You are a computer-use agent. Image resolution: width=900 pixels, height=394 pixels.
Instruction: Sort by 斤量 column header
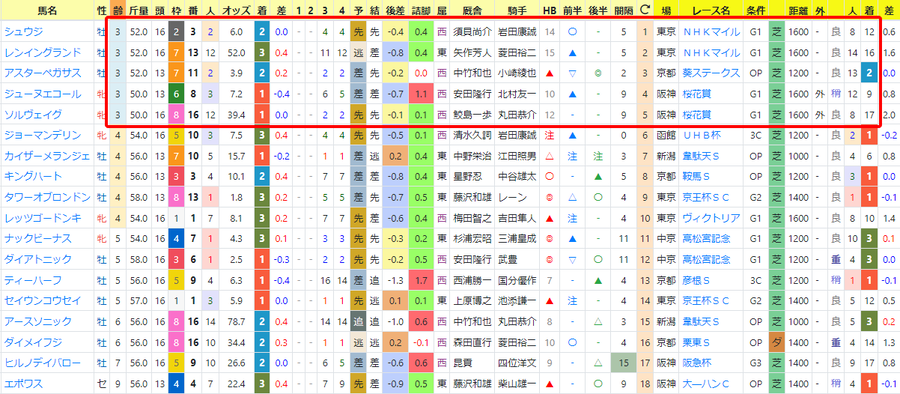pos(138,10)
